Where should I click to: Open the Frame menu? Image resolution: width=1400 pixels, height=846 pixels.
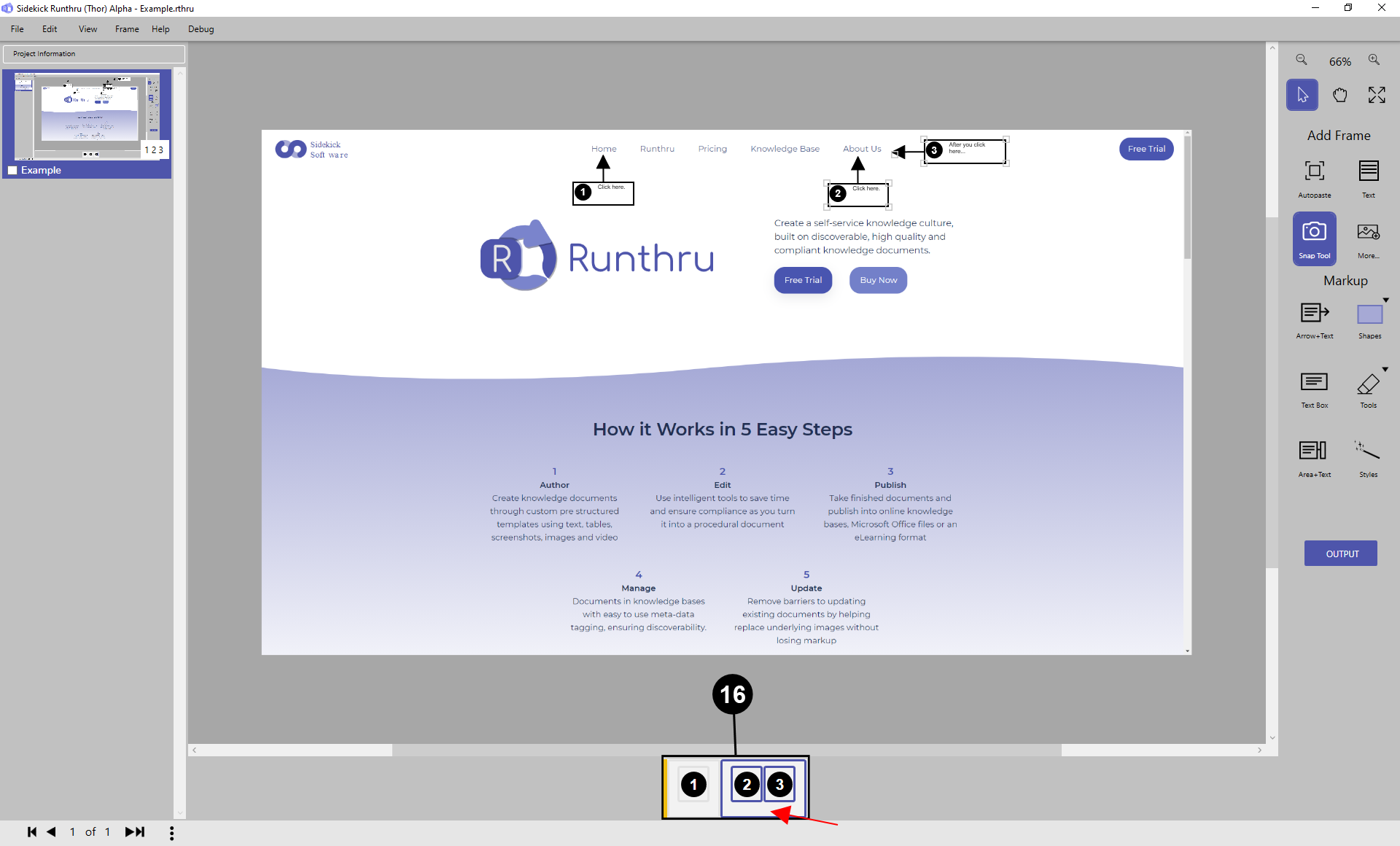pyautogui.click(x=127, y=29)
